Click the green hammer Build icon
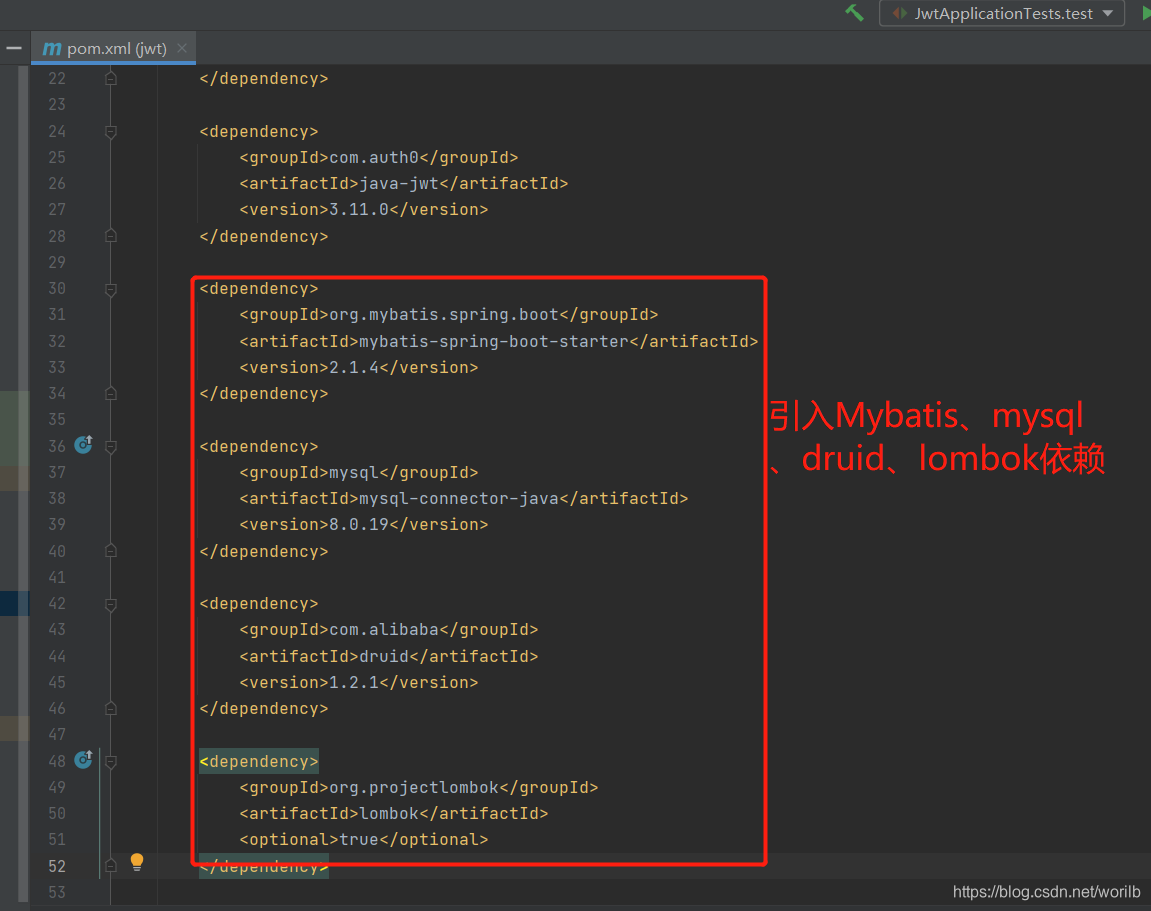The height and width of the screenshot is (911, 1151). (x=854, y=12)
